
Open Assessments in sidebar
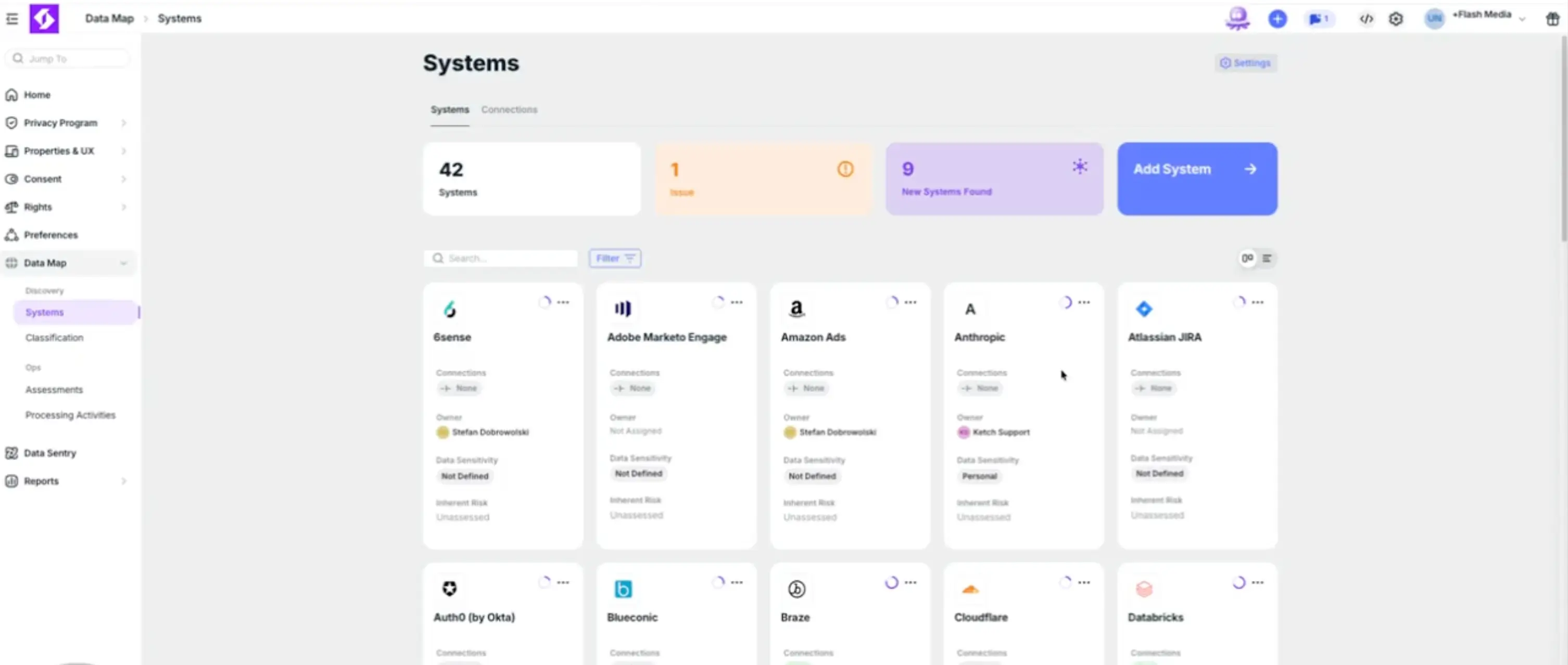tap(54, 389)
